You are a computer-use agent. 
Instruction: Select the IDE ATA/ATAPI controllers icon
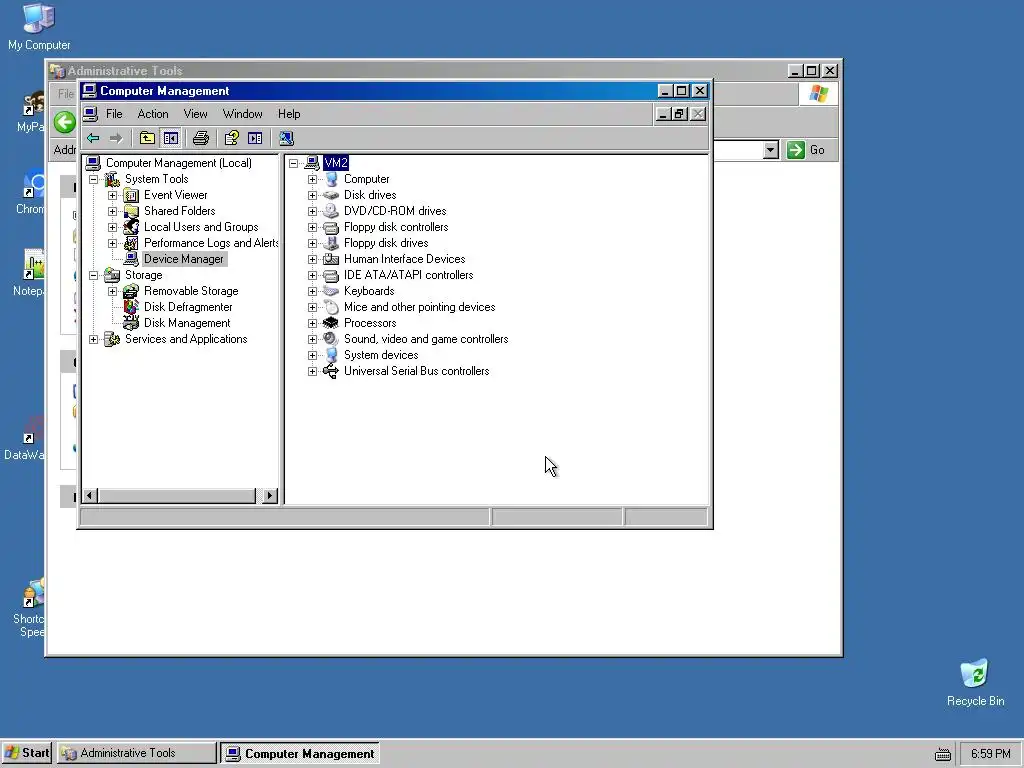tap(331, 275)
